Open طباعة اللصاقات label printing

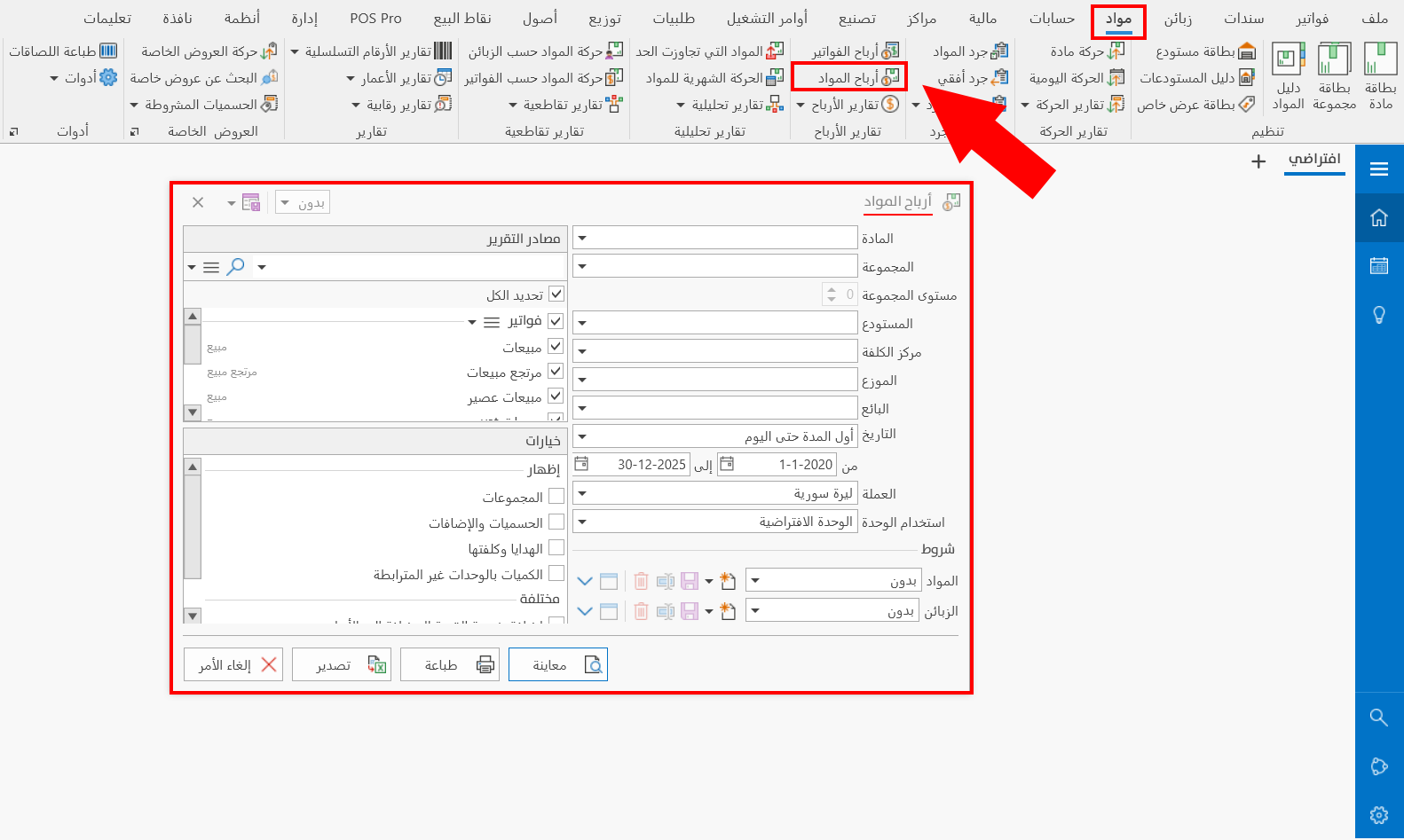pos(63,51)
